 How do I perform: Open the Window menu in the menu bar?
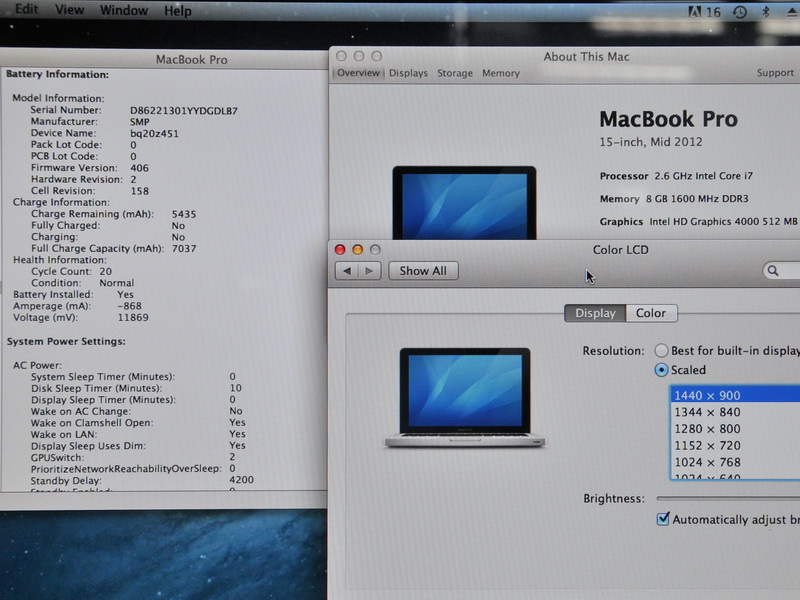124,10
